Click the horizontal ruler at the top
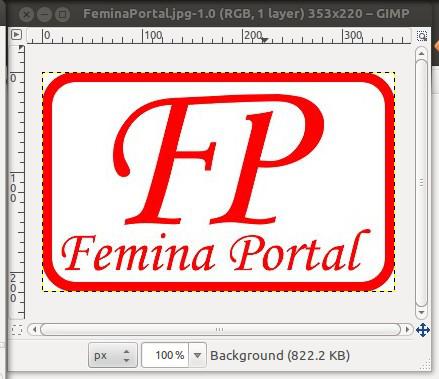This screenshot has width=439, height=379. pos(219,36)
